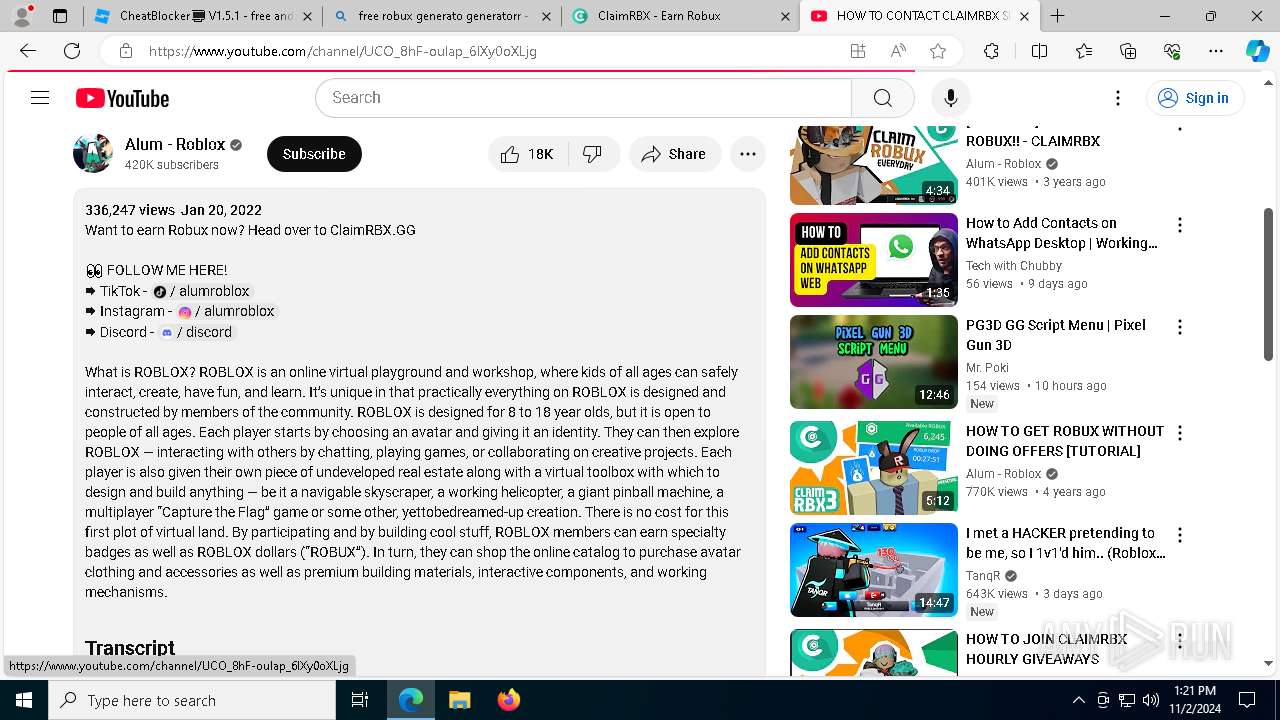This screenshot has width=1280, height=720.
Task: Focus the browser address bar URL
Action: (x=343, y=51)
